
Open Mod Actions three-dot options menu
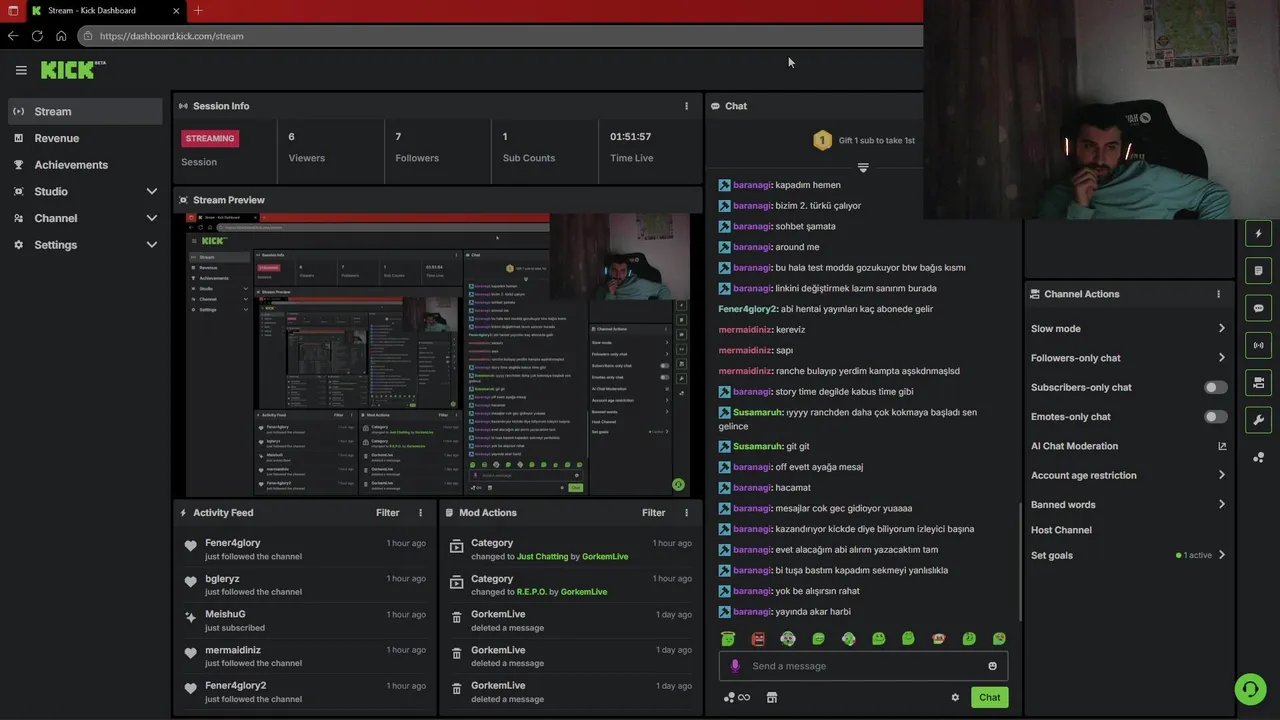(686, 513)
